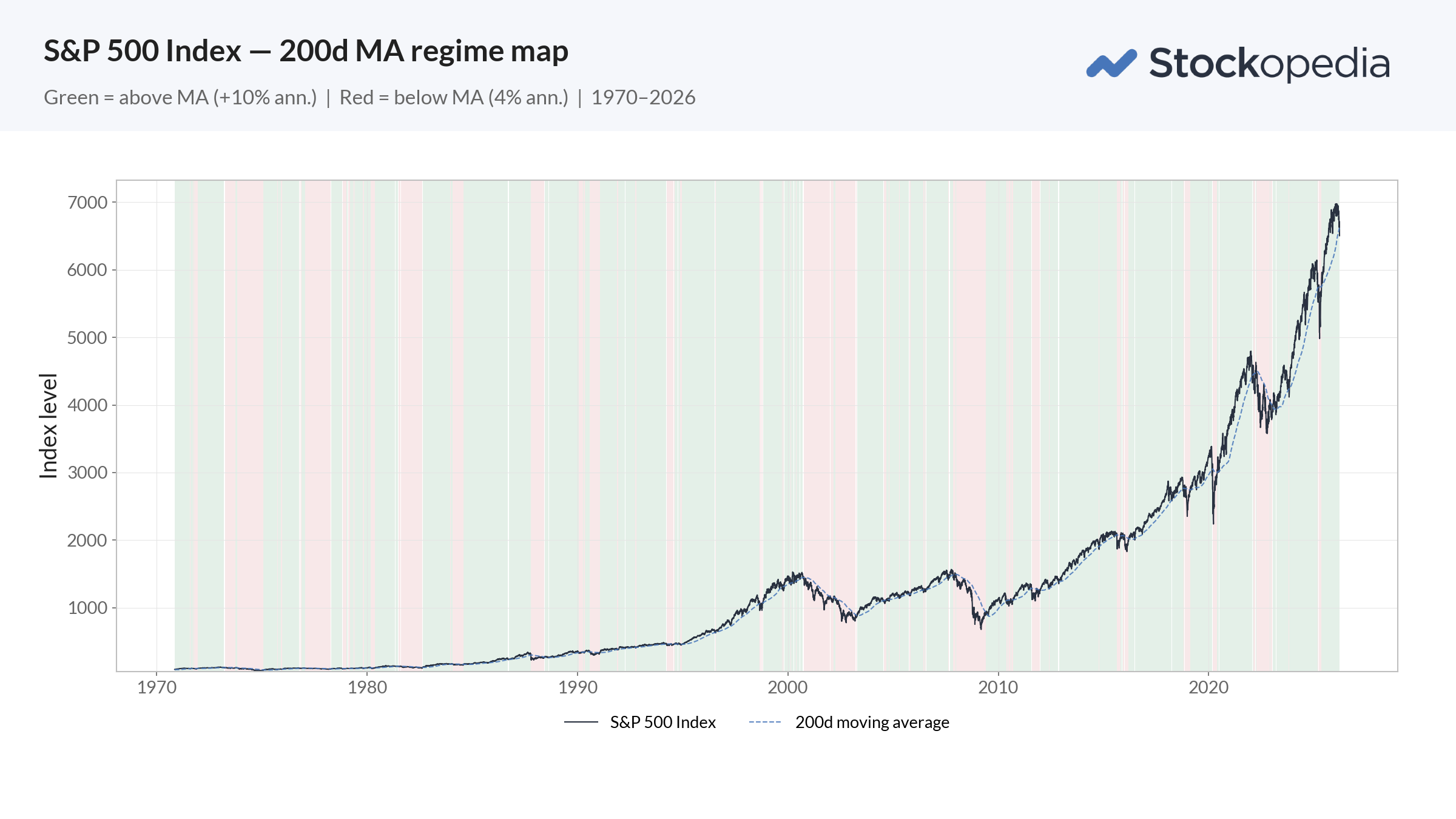
Task: Select the "200d moving average" legend label
Action: point(872,722)
